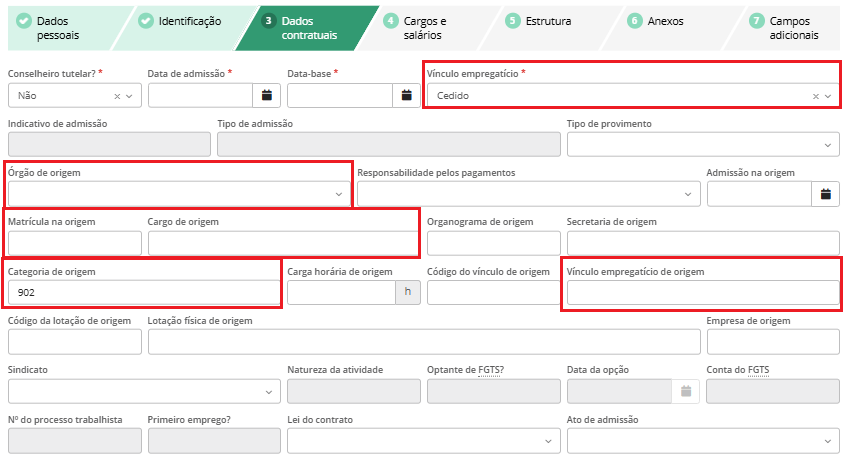This screenshot has height=467, width=850.
Task: Expand Sindicato dropdown
Action: [x=144, y=391]
